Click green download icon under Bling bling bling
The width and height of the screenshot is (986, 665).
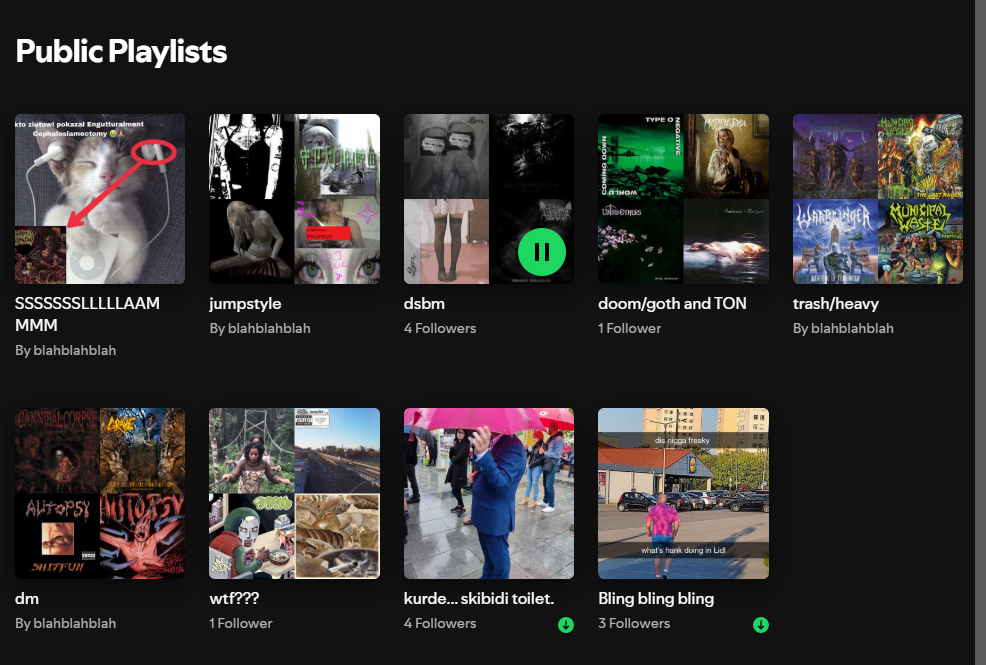(x=760, y=625)
